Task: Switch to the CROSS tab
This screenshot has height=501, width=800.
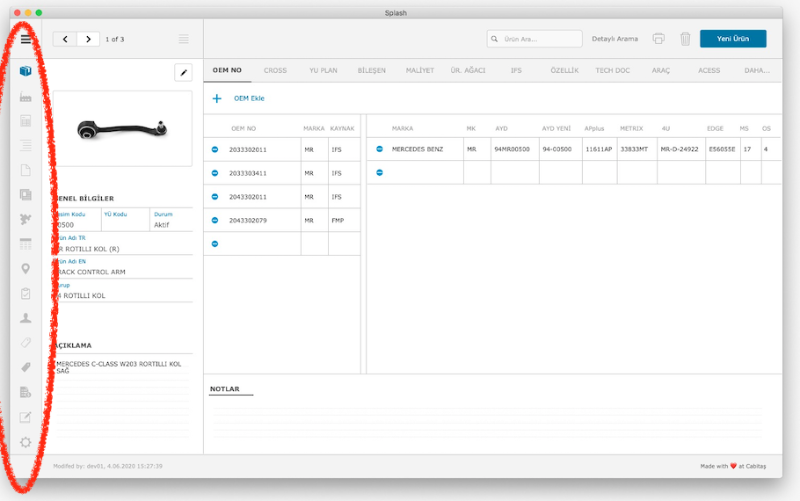Action: (275, 71)
